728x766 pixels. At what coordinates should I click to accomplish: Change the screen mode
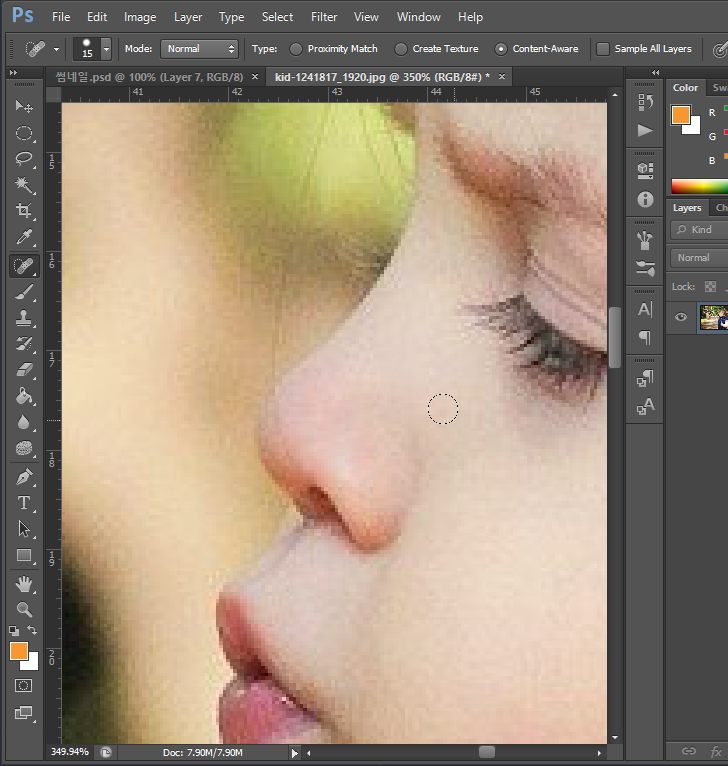pyautogui.click(x=23, y=713)
